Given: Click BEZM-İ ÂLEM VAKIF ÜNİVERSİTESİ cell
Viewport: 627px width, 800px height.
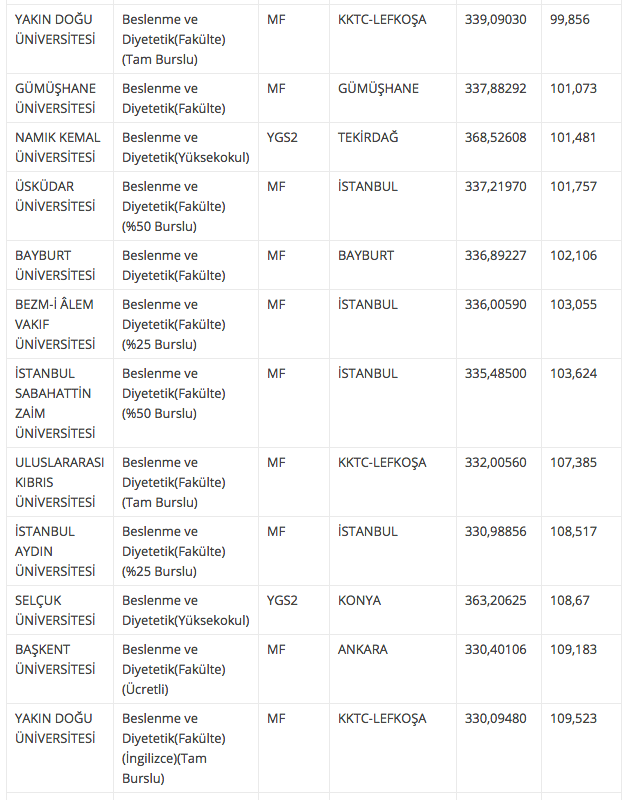Looking at the screenshot, I should [x=56, y=324].
